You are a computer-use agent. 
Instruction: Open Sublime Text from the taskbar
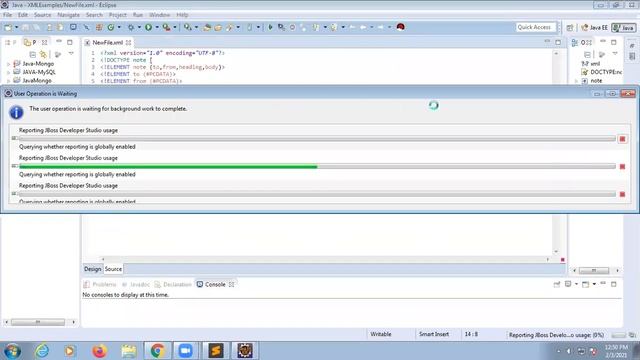tap(216, 351)
